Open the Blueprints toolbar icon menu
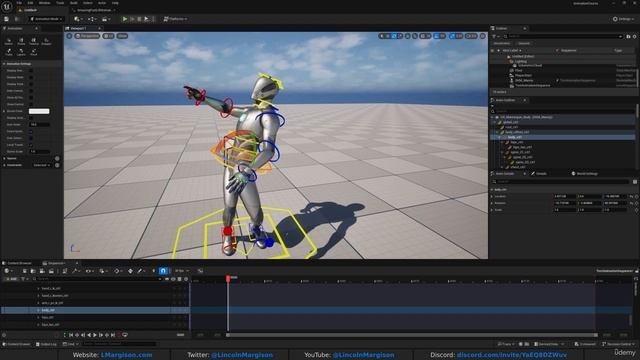640x360 pixels. pyautogui.click(x=92, y=19)
